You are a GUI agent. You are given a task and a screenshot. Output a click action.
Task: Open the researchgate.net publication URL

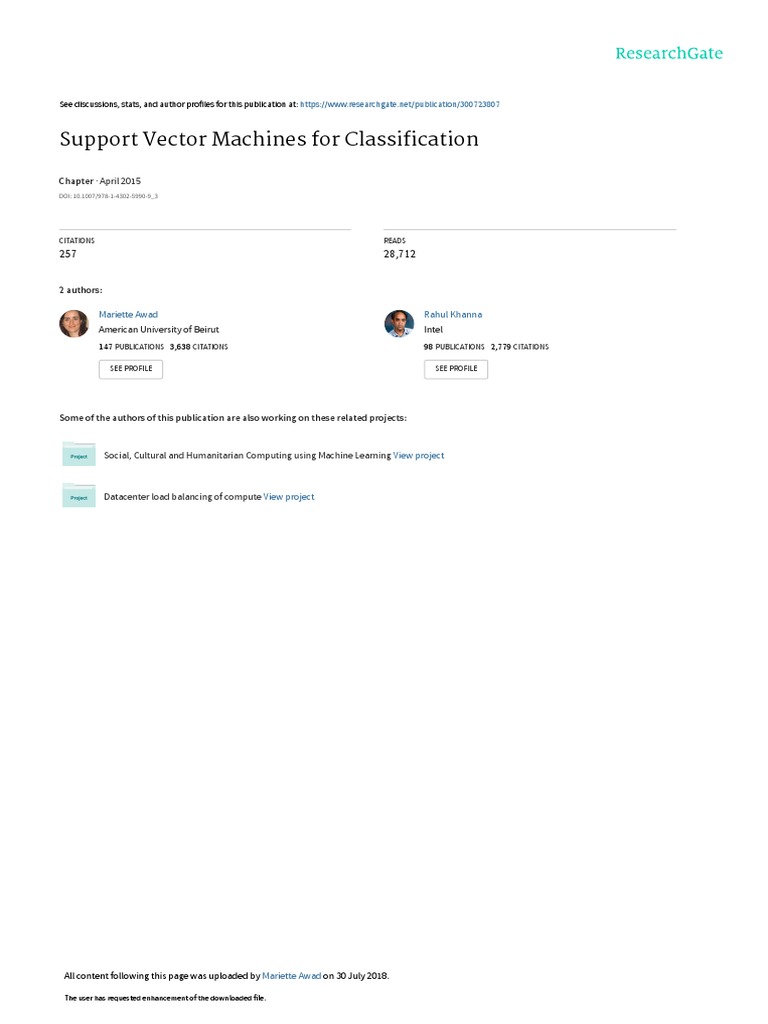tap(400, 103)
